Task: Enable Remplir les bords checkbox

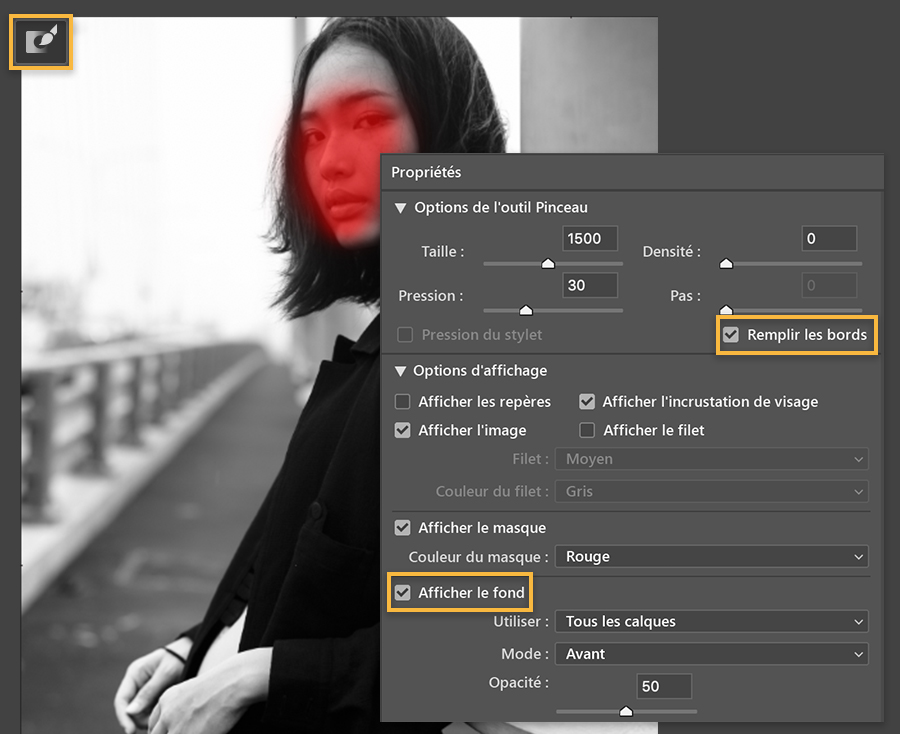Action: tap(731, 335)
